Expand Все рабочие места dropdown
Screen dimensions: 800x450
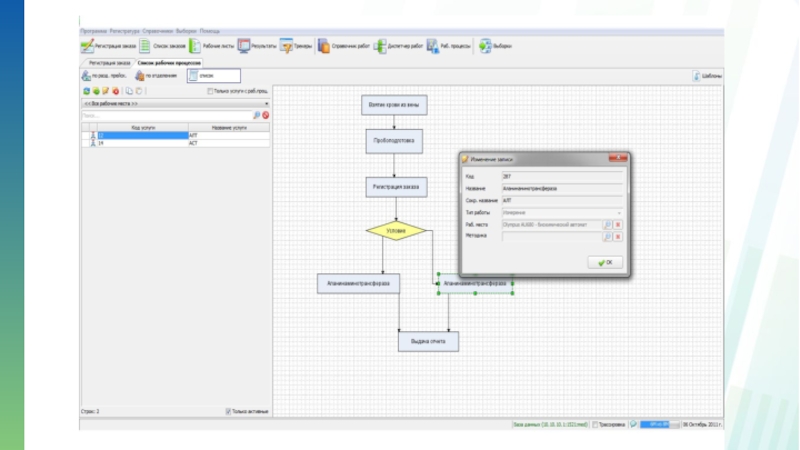coord(267,103)
